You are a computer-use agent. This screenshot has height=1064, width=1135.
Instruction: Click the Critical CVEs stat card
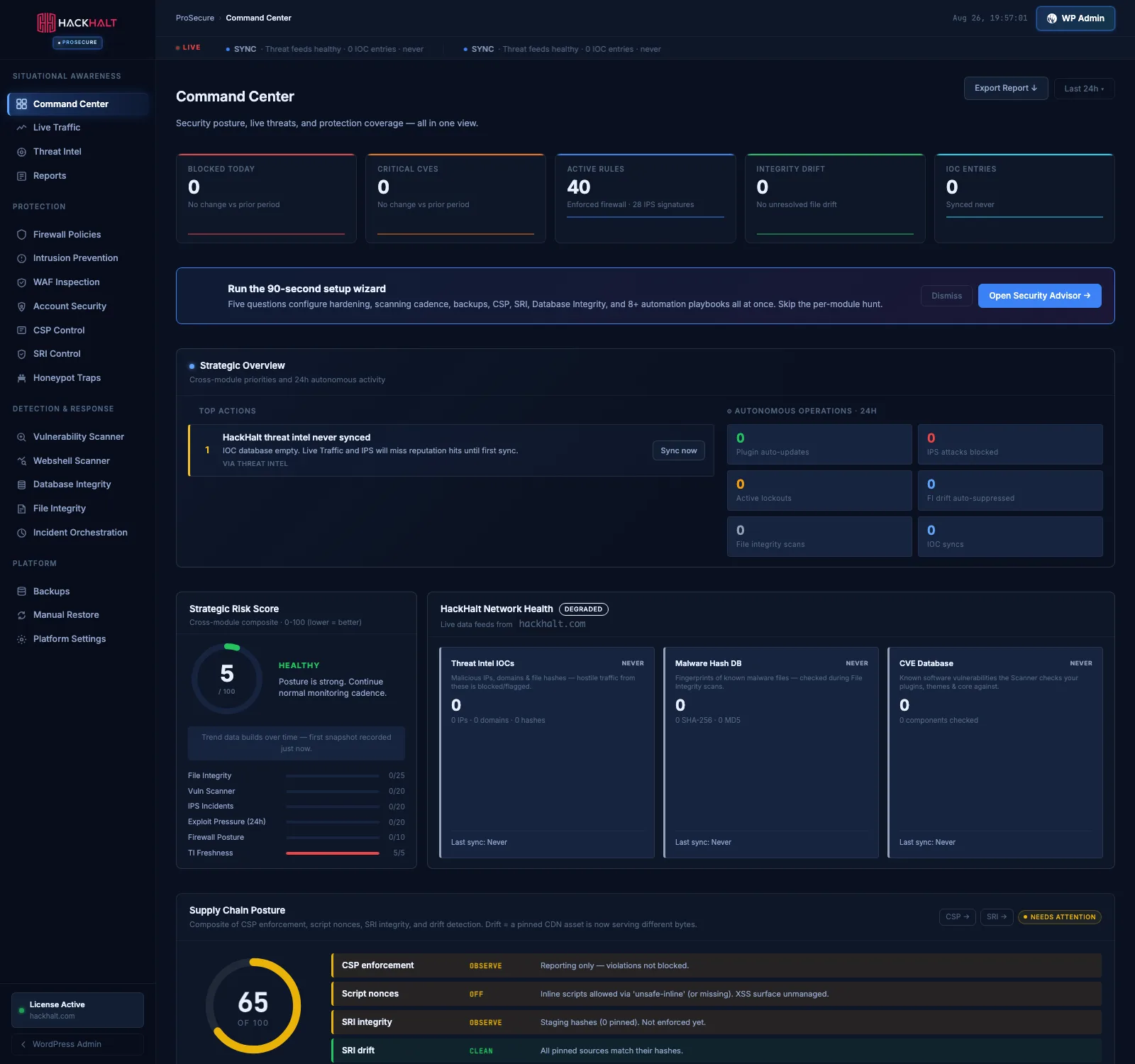click(x=455, y=199)
